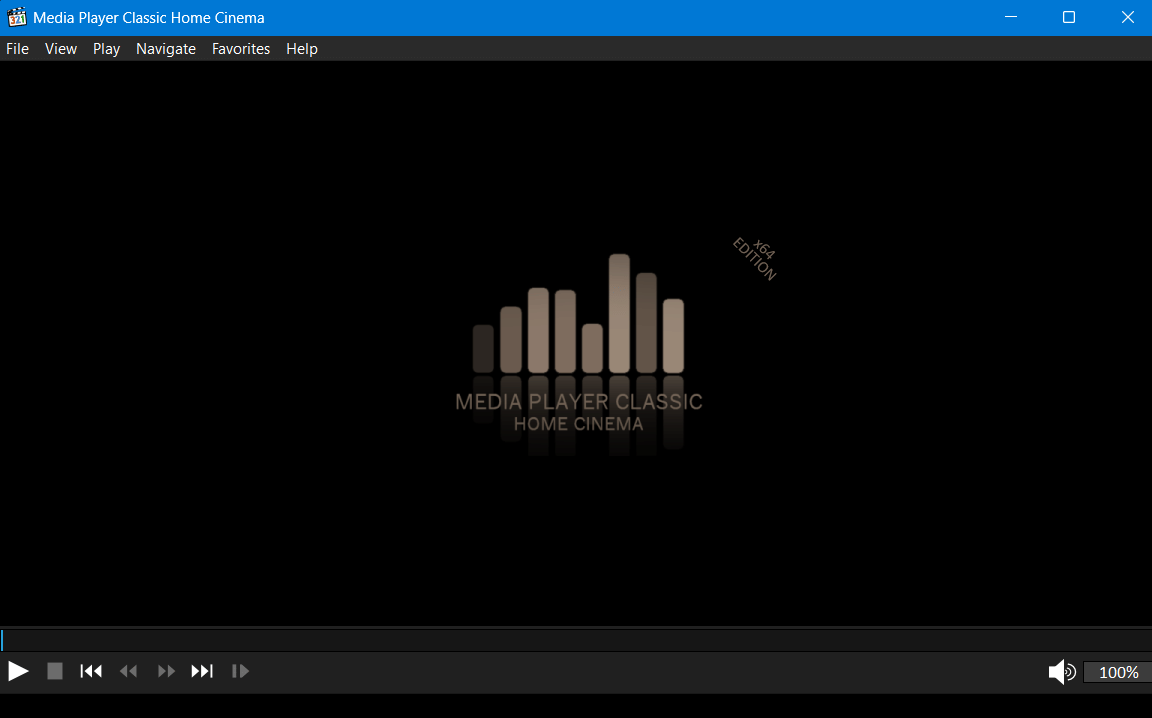Click the seek bar timeline
1152x718 pixels.
click(x=576, y=640)
